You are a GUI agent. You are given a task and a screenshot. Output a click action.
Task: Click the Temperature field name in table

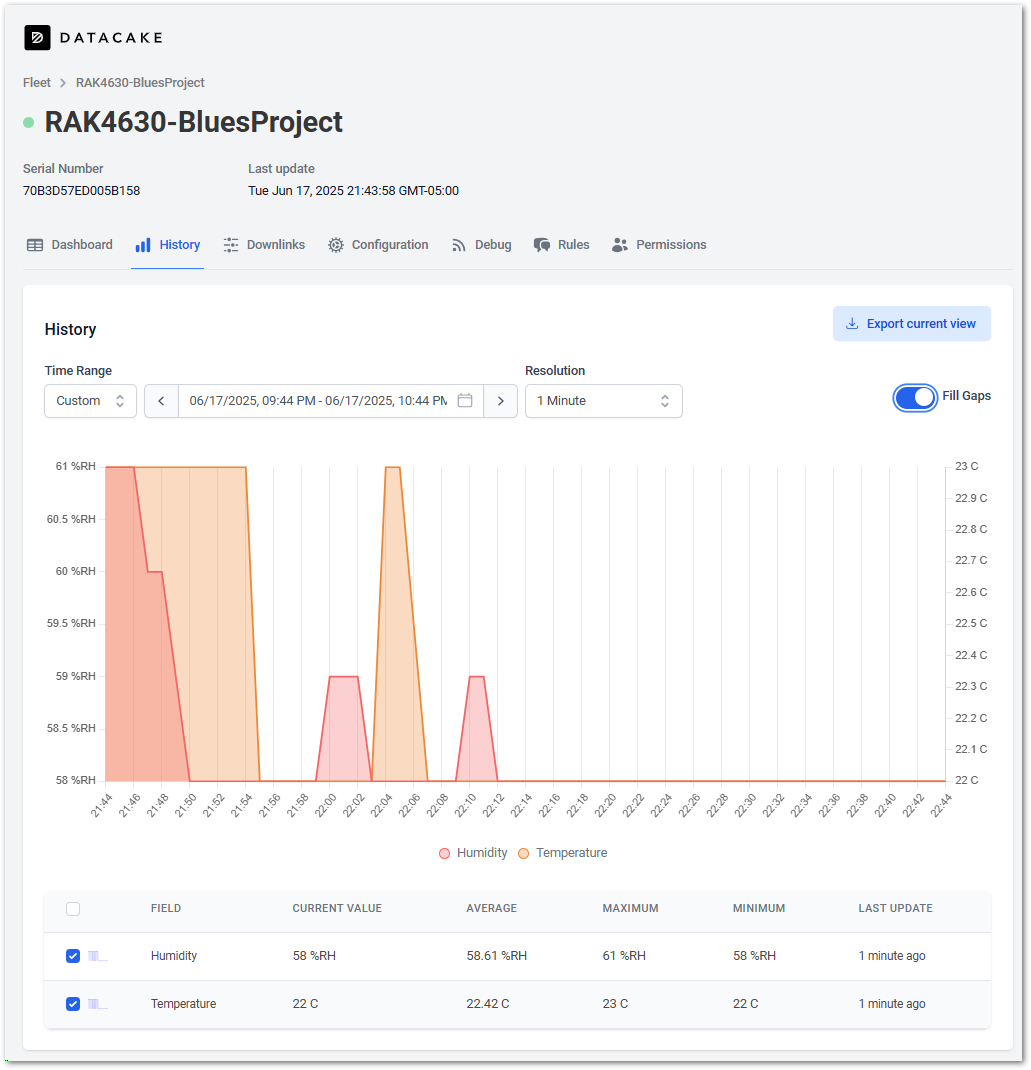coord(184,1004)
